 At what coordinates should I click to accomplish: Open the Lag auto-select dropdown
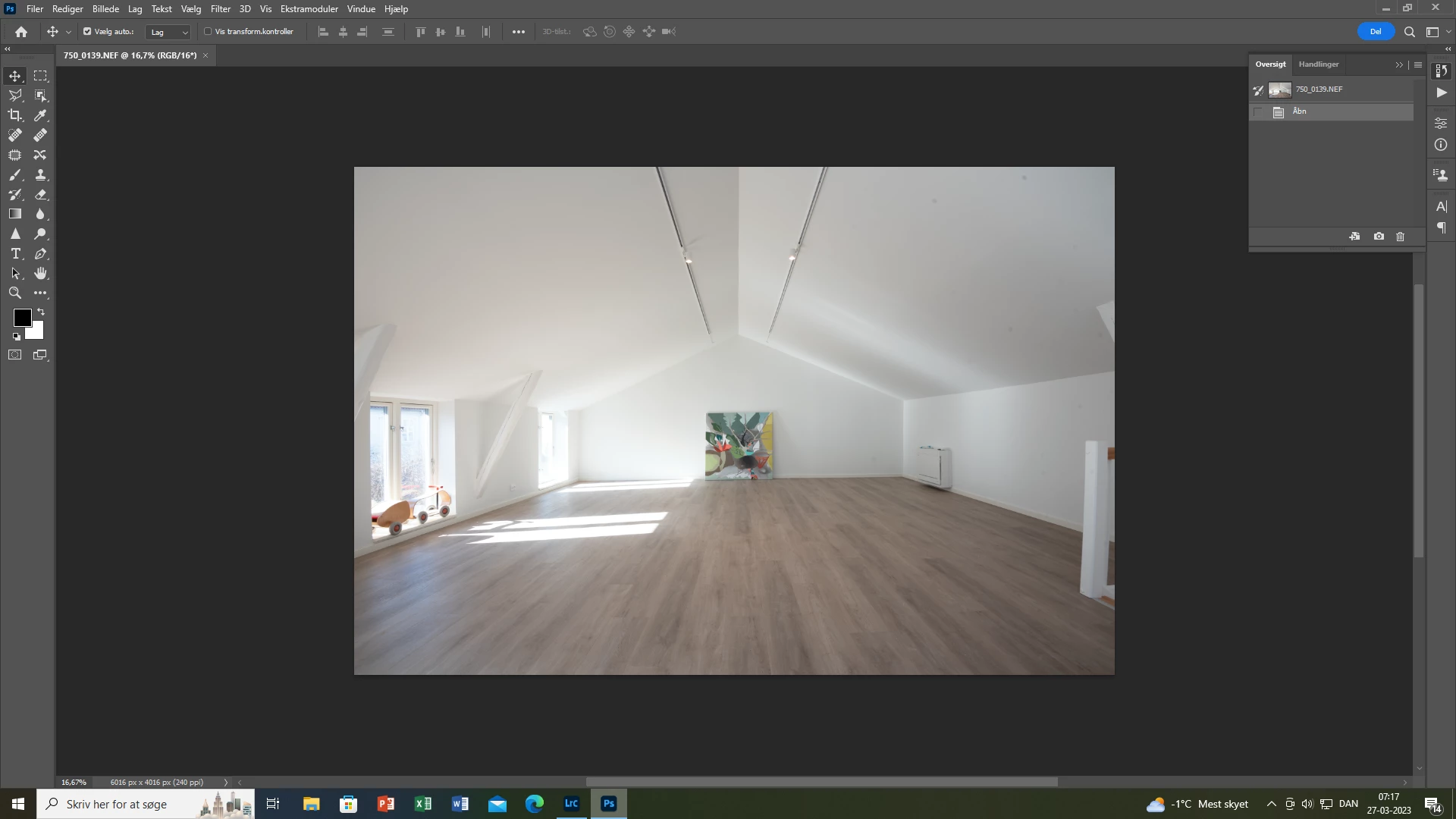[x=168, y=32]
